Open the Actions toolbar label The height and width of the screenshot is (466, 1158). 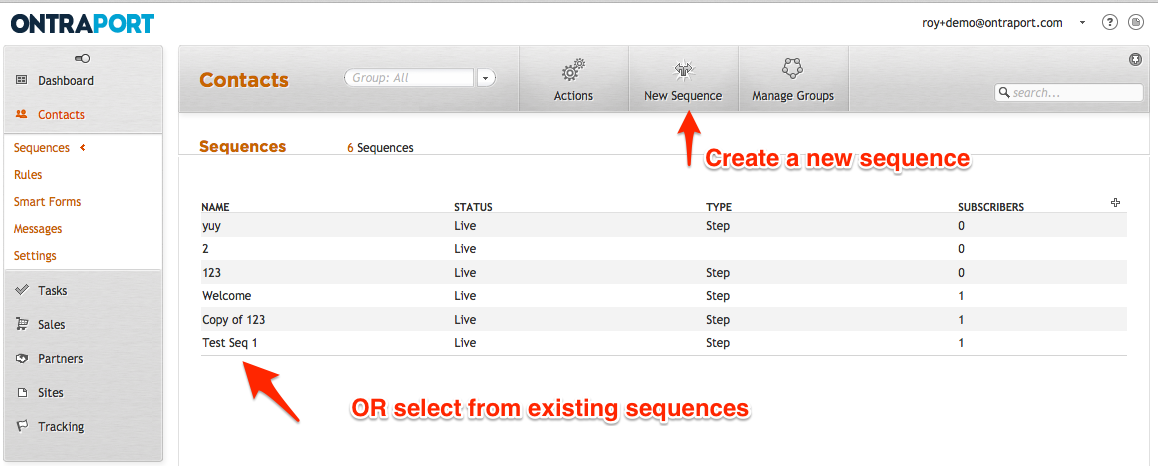click(x=573, y=96)
